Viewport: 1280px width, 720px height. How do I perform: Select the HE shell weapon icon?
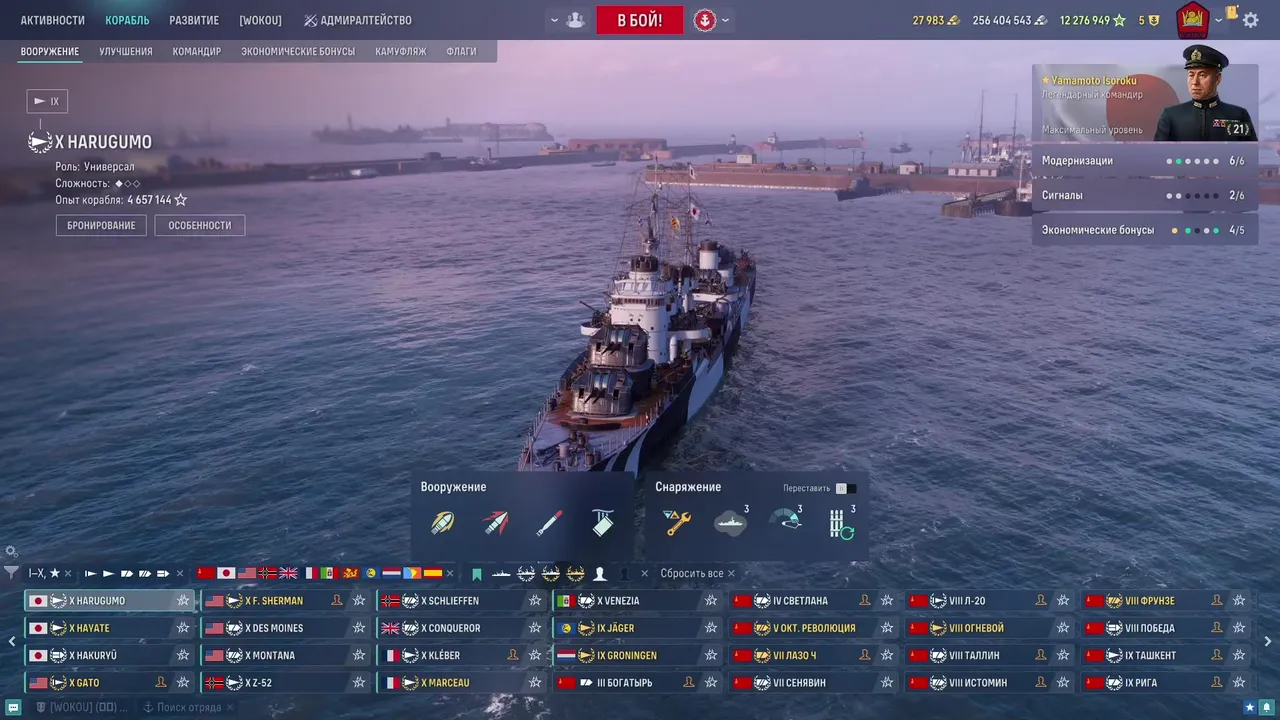pos(442,523)
